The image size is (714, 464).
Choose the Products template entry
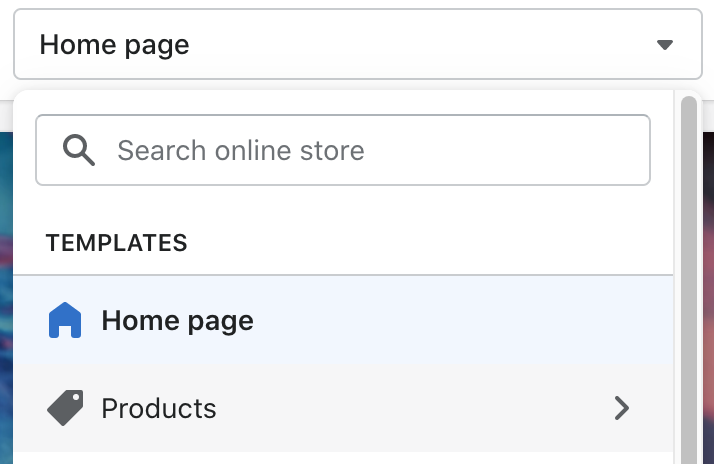343,408
